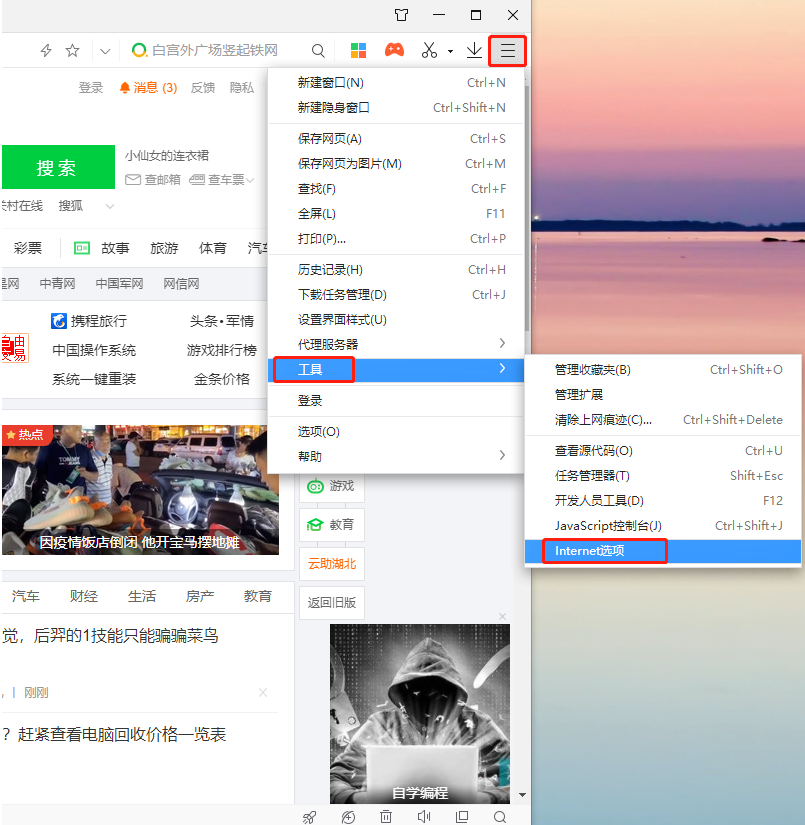Click the 登录 sign-in link
The width and height of the screenshot is (805, 825).
tap(90, 87)
